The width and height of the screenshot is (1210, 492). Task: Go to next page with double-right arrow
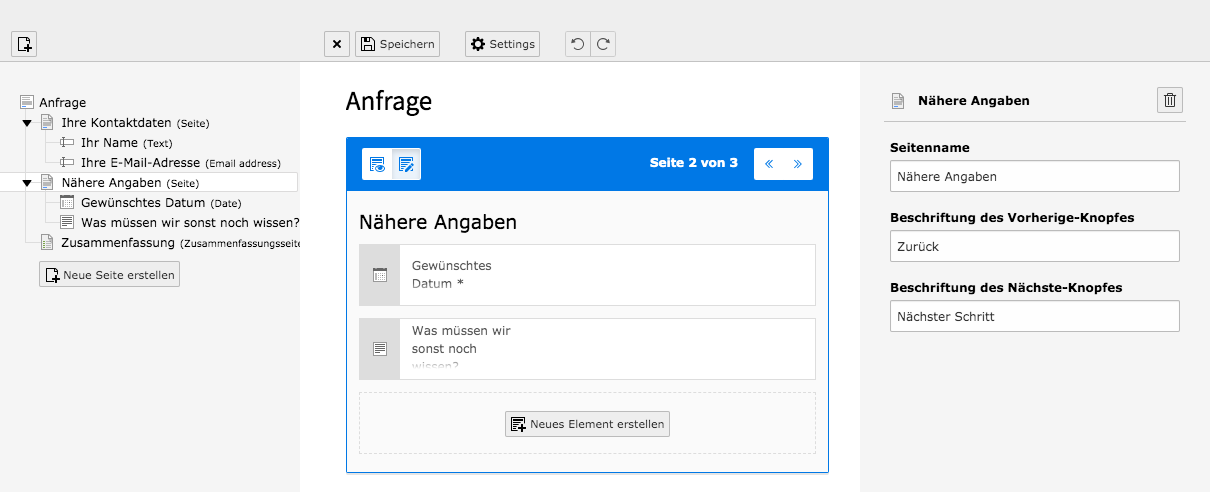pos(798,163)
